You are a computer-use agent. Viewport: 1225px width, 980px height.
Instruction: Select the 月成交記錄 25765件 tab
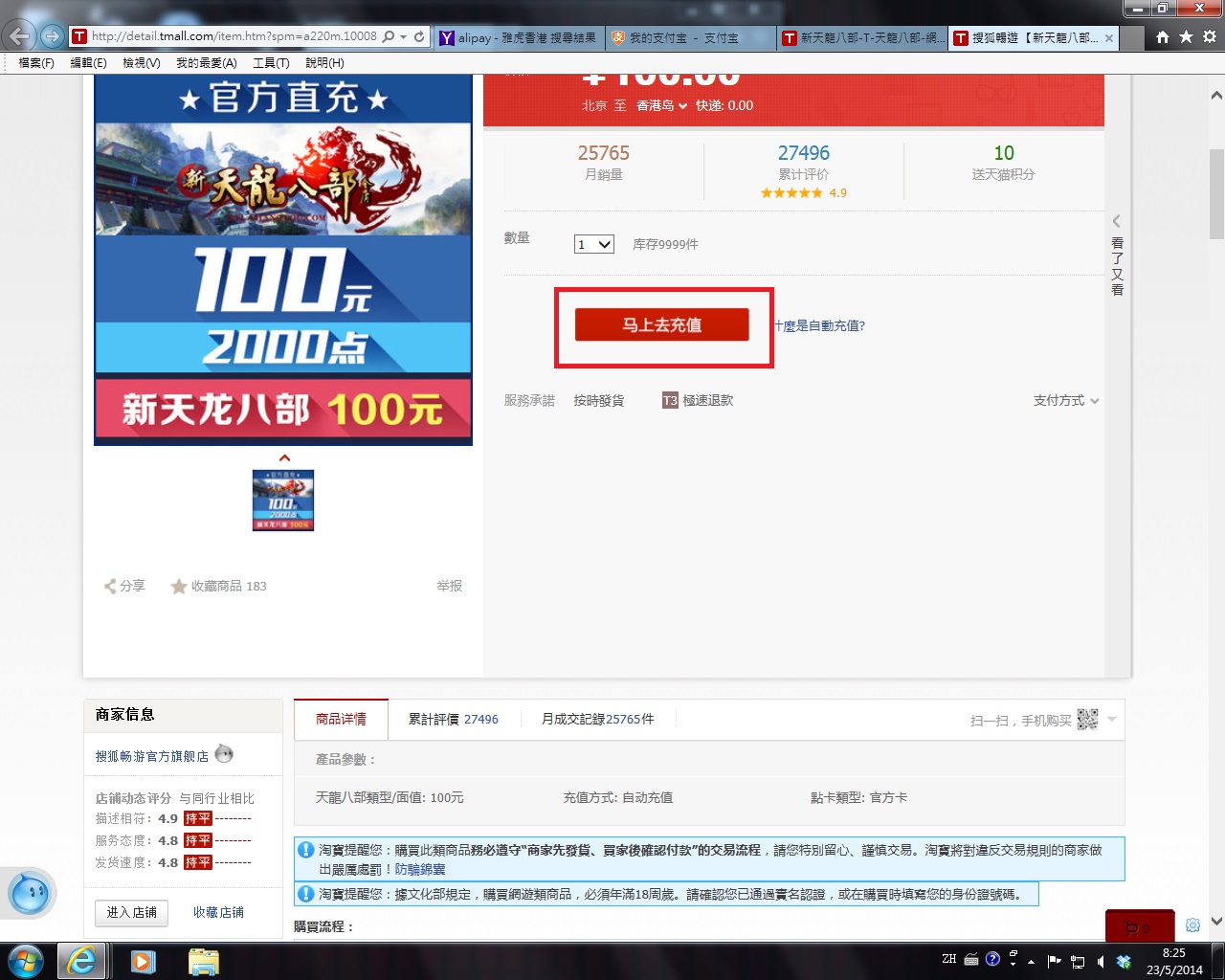click(598, 719)
